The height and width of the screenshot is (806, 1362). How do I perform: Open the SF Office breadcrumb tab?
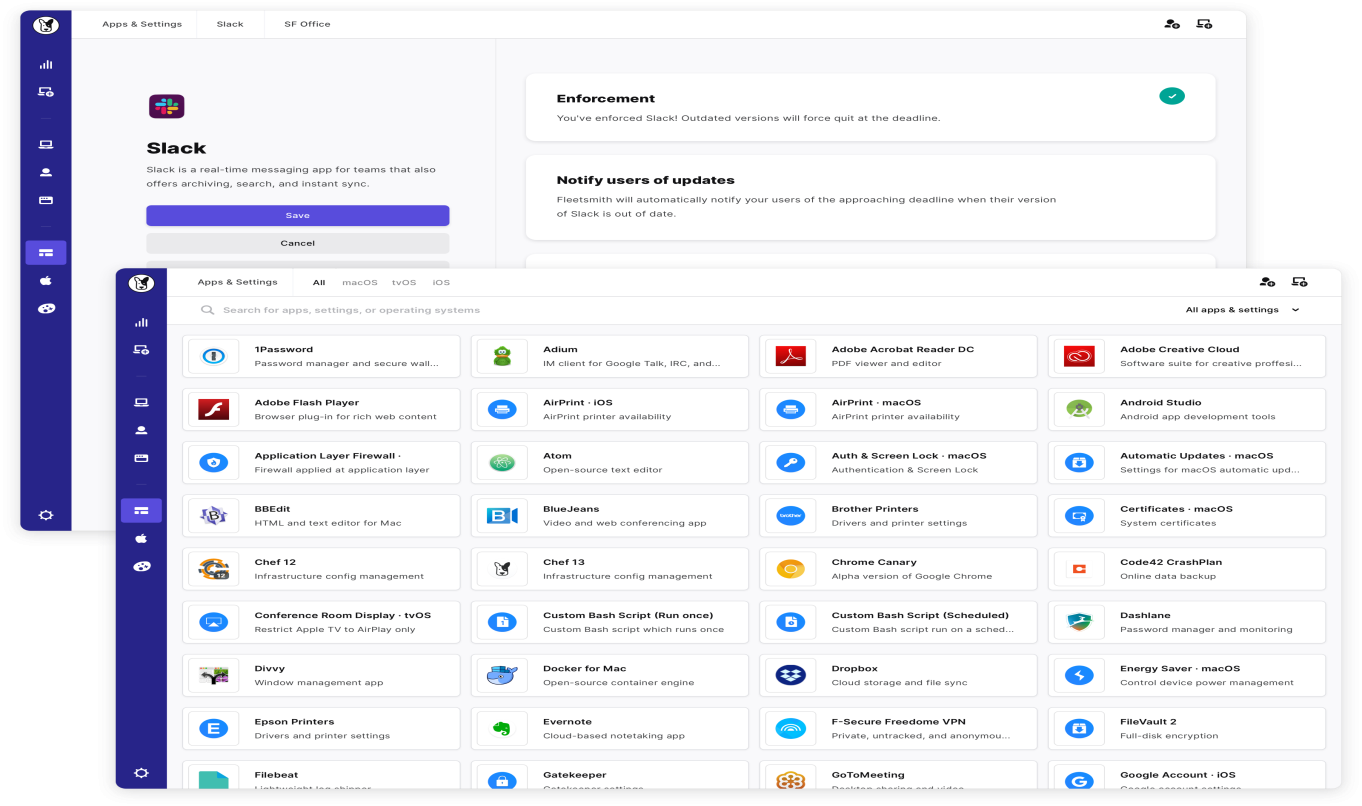click(305, 23)
